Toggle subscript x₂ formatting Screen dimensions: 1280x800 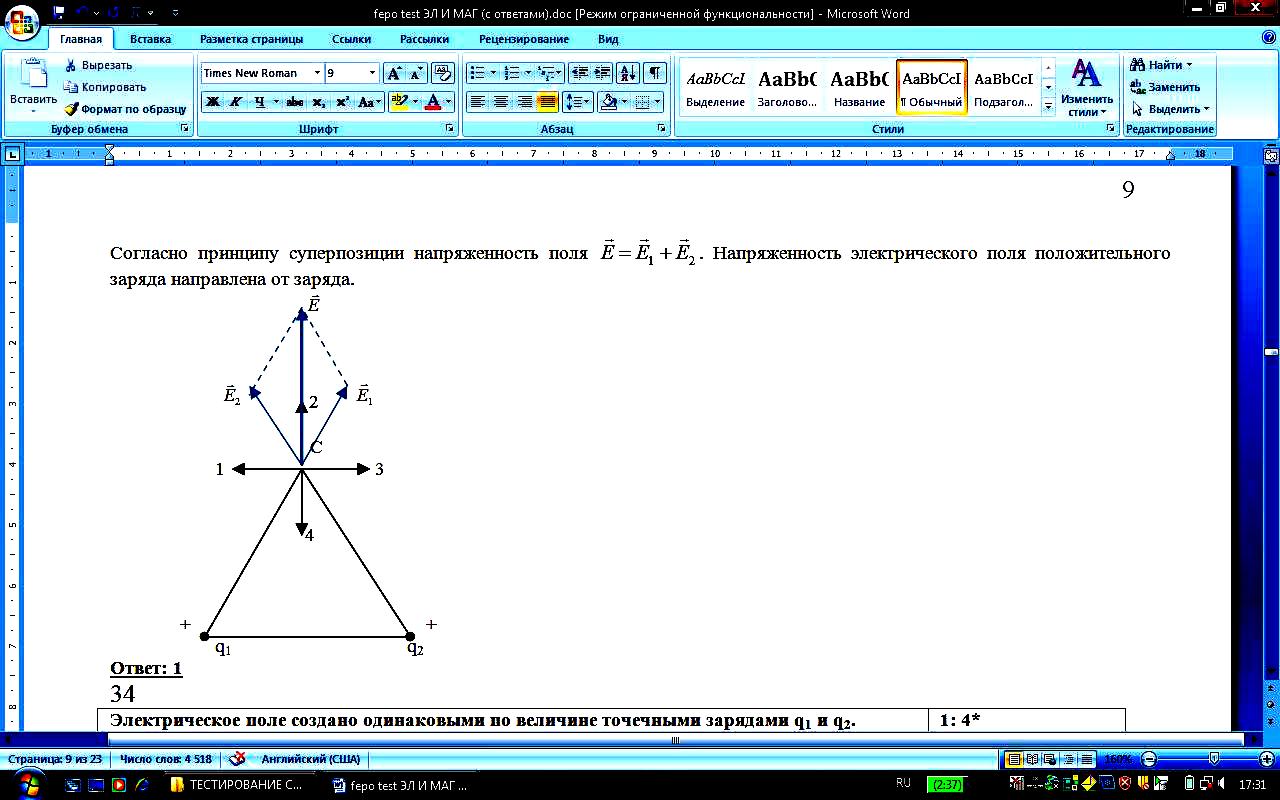(x=318, y=102)
